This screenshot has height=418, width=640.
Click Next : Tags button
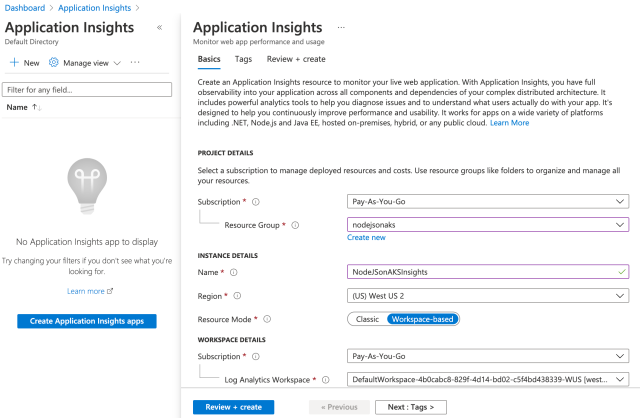pos(411,407)
